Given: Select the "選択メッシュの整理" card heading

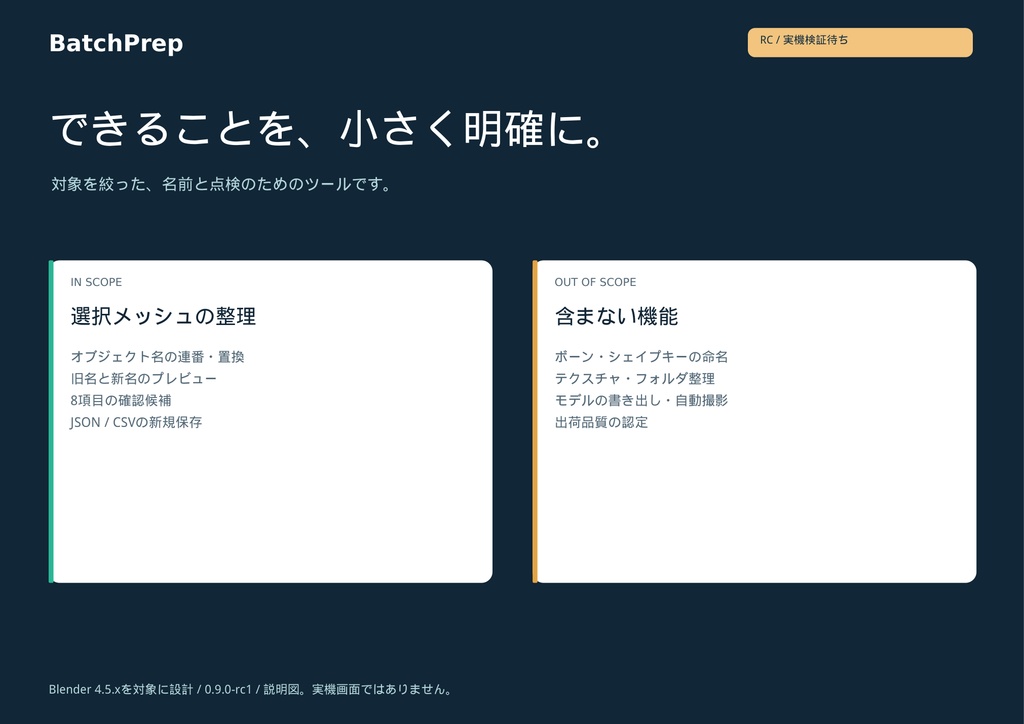Looking at the screenshot, I should (x=163, y=317).
